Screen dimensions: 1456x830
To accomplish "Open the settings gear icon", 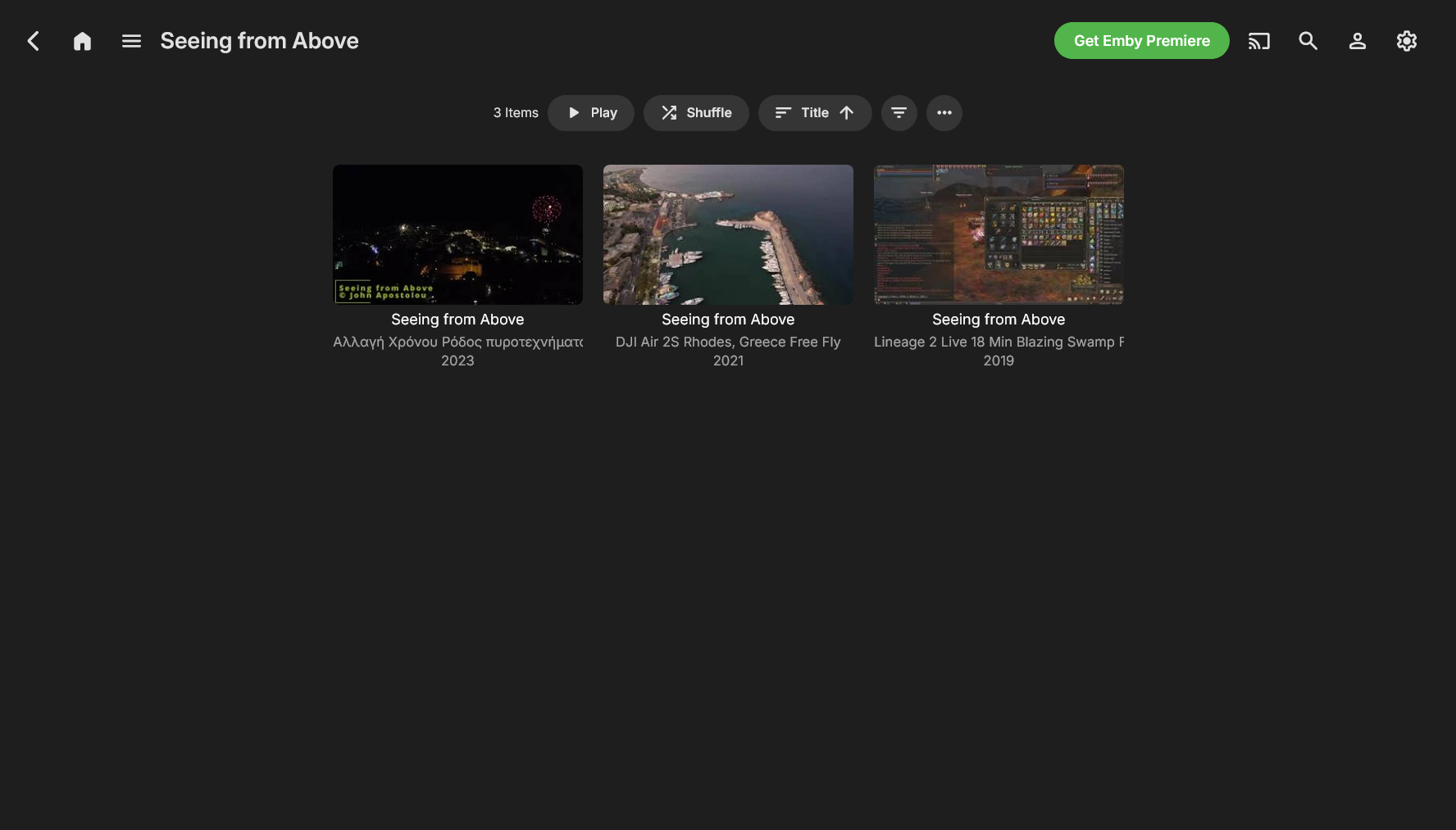I will (x=1406, y=41).
